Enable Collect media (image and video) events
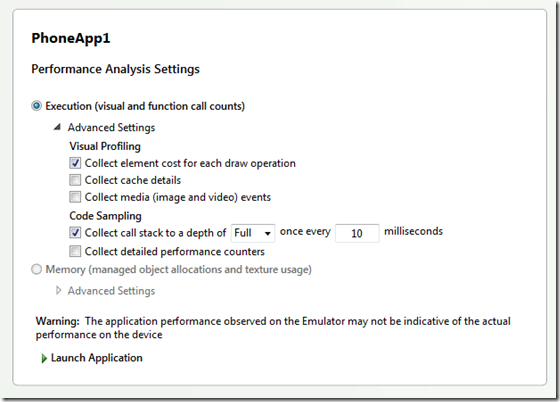This screenshot has width=560, height=402. [75, 197]
